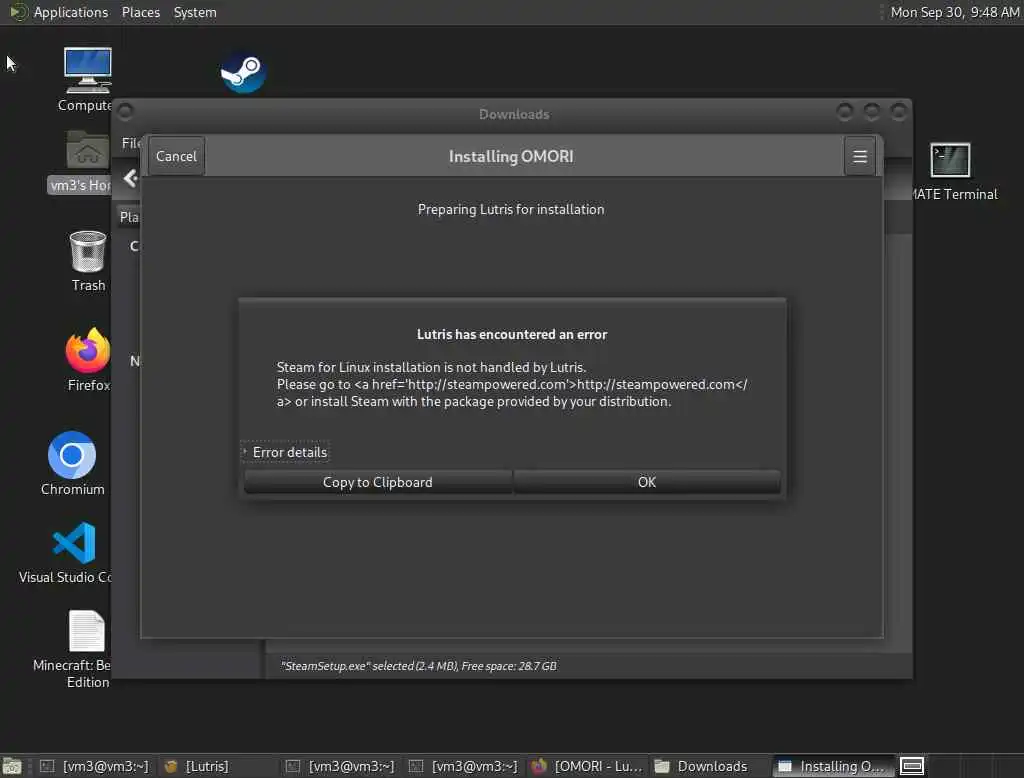This screenshot has width=1024, height=778.
Task: Open the Computer desktop icon
Action: tap(88, 71)
